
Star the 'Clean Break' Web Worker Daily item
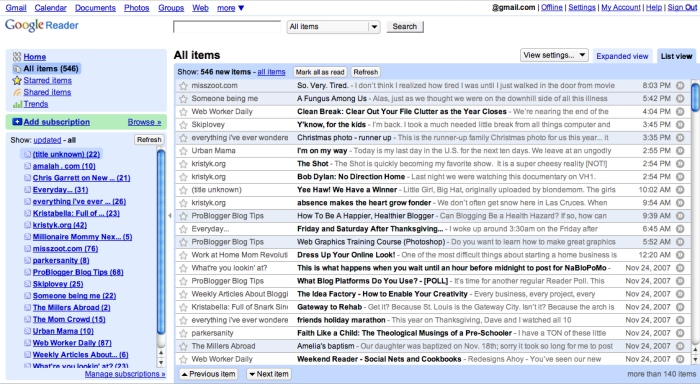point(183,112)
